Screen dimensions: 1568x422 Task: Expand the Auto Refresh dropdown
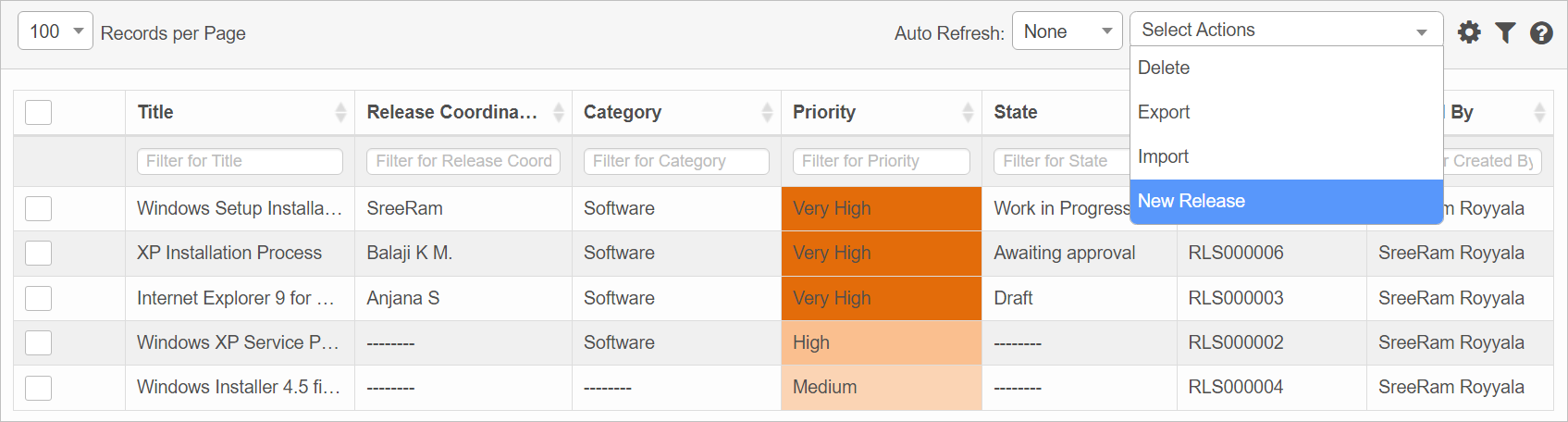tap(1067, 31)
